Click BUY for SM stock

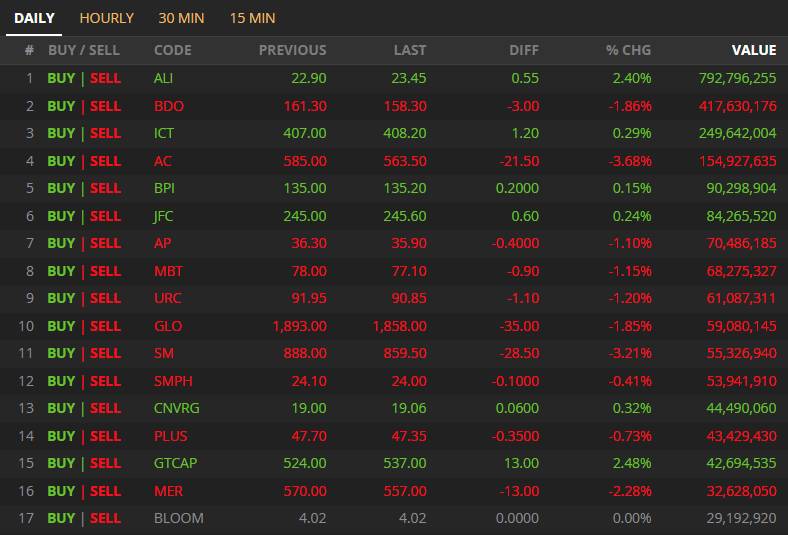[61, 353]
